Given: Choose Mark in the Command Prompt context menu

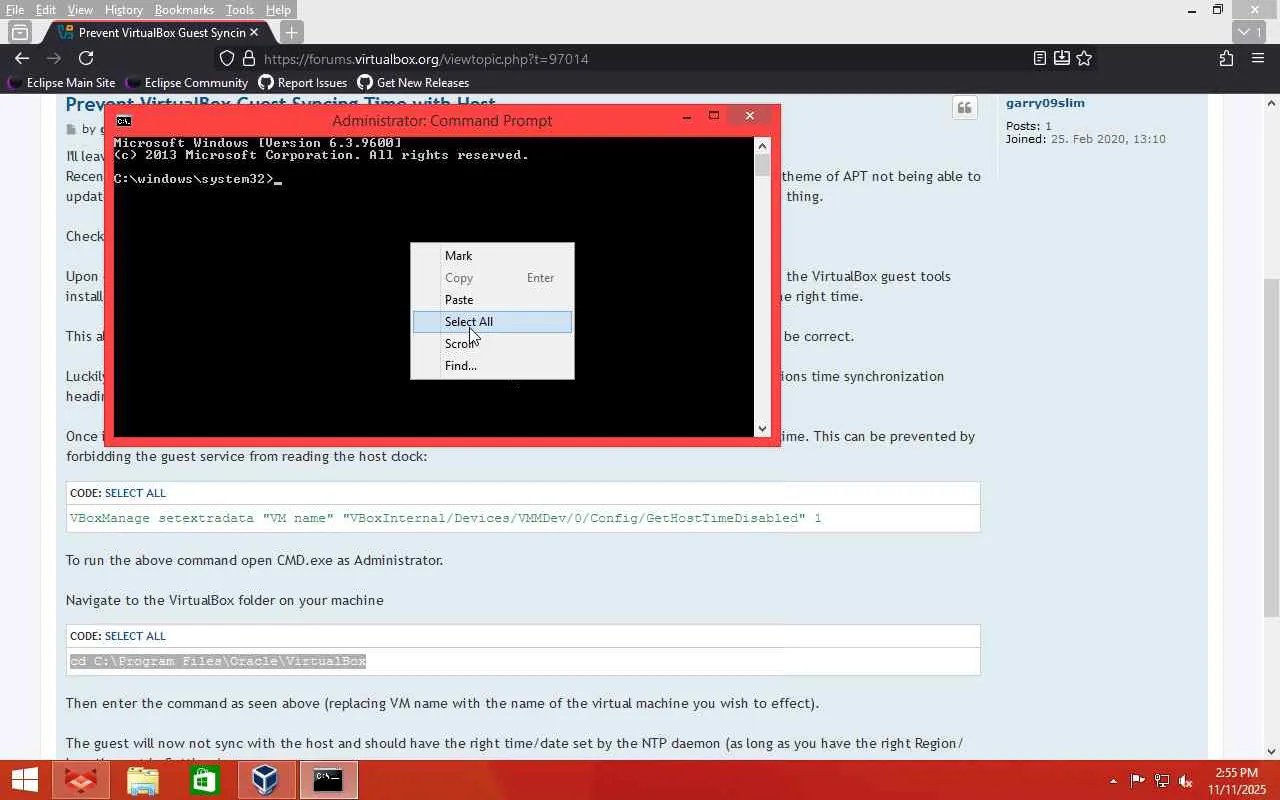Looking at the screenshot, I should click(492, 256).
